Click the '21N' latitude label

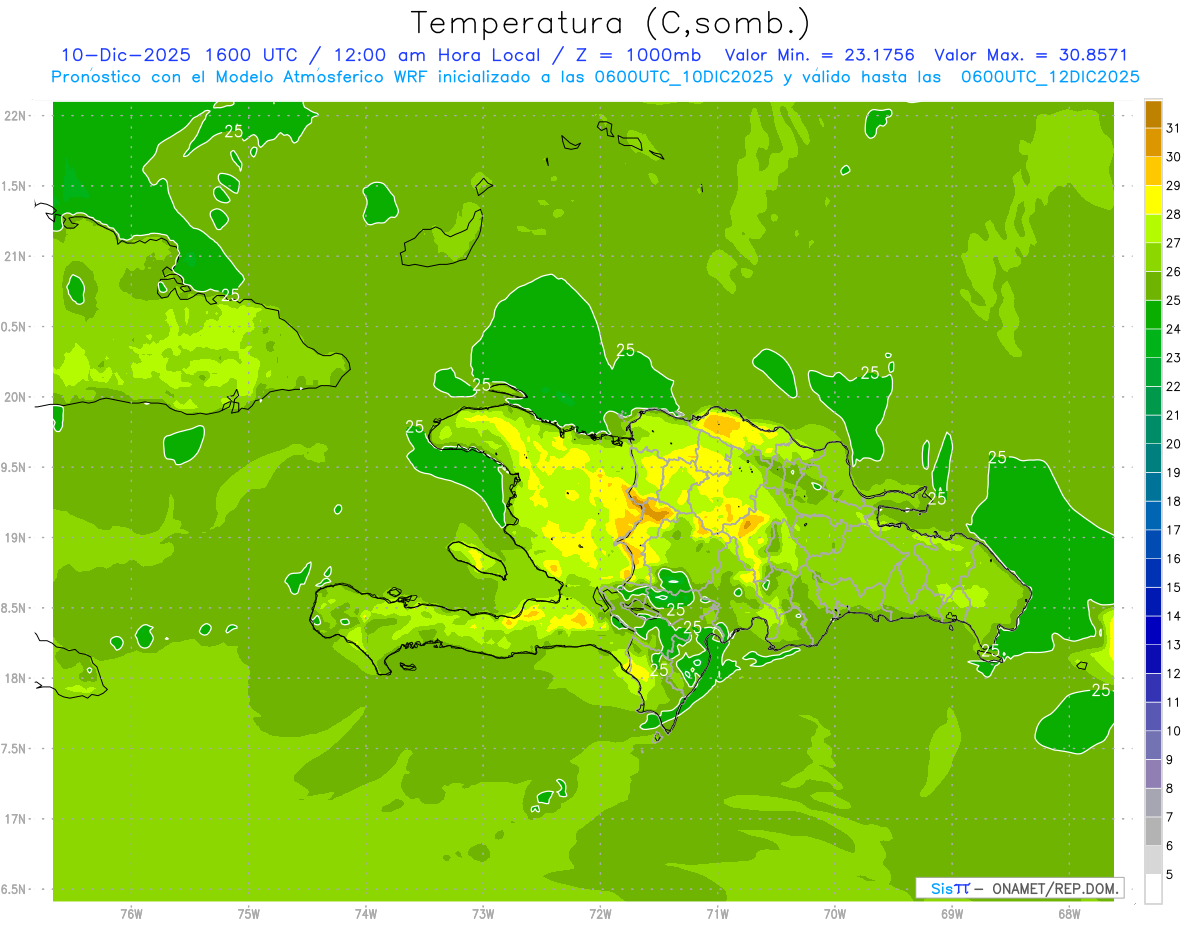coord(14,256)
